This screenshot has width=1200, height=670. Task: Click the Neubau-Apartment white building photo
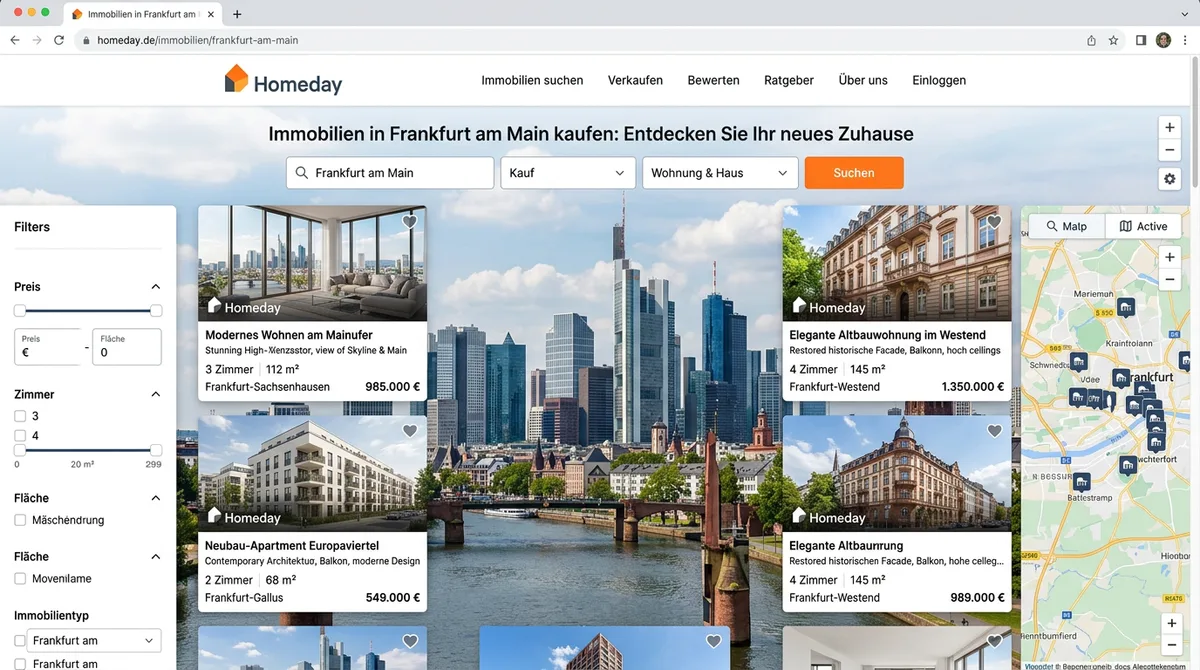click(x=312, y=474)
